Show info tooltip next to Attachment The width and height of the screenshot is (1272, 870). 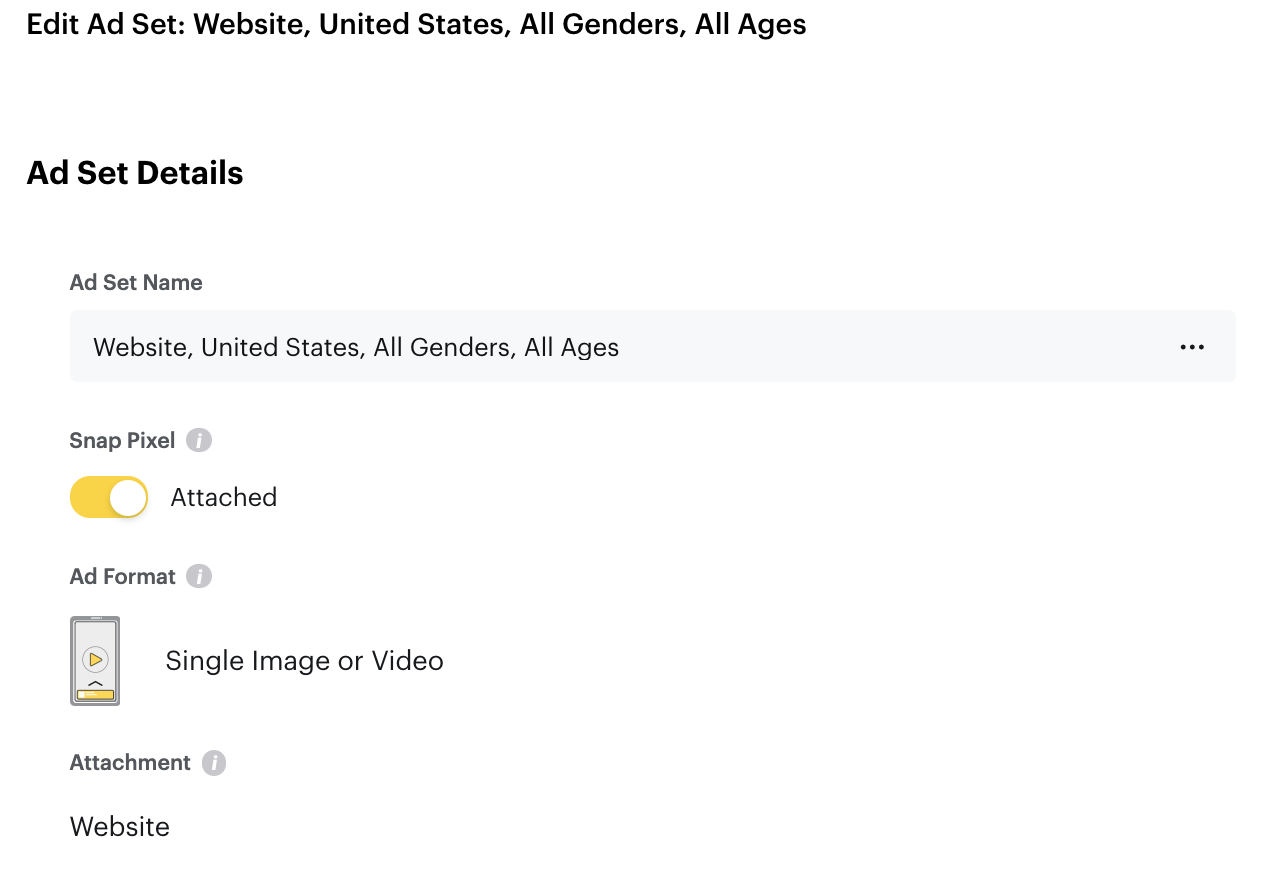point(214,763)
